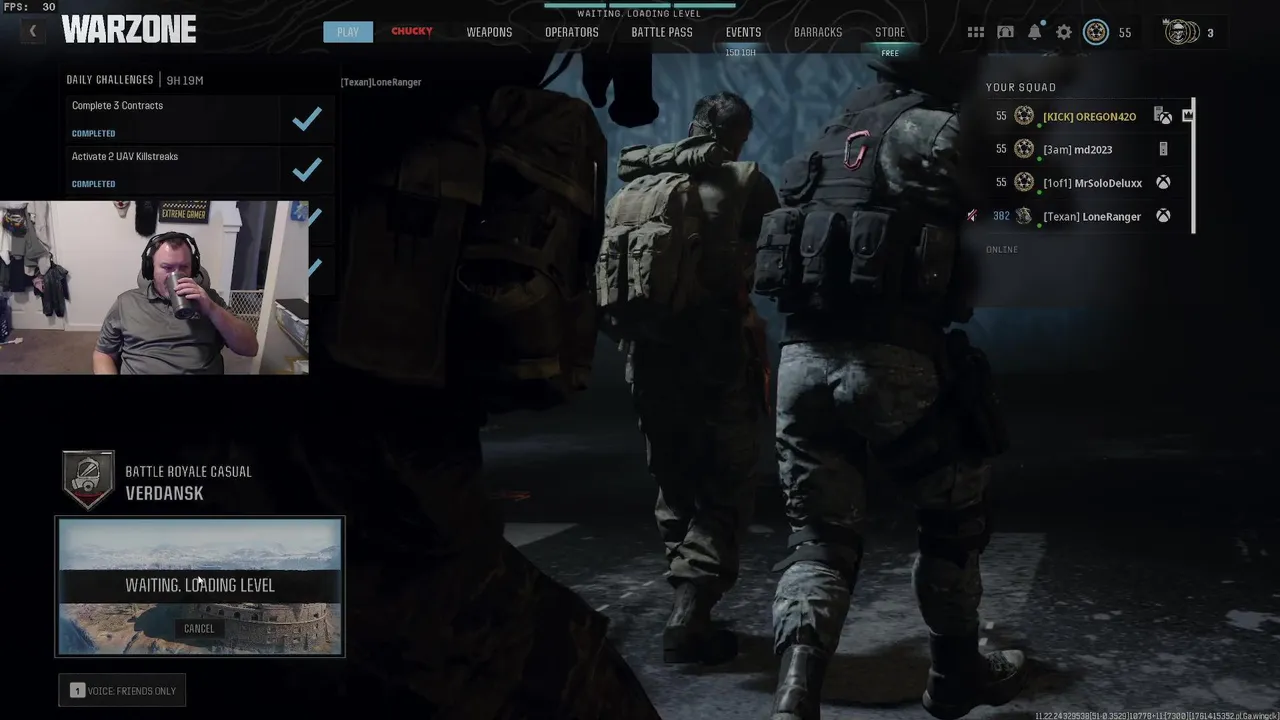
Task: Switch to the WEAPONS tab
Action: click(489, 32)
